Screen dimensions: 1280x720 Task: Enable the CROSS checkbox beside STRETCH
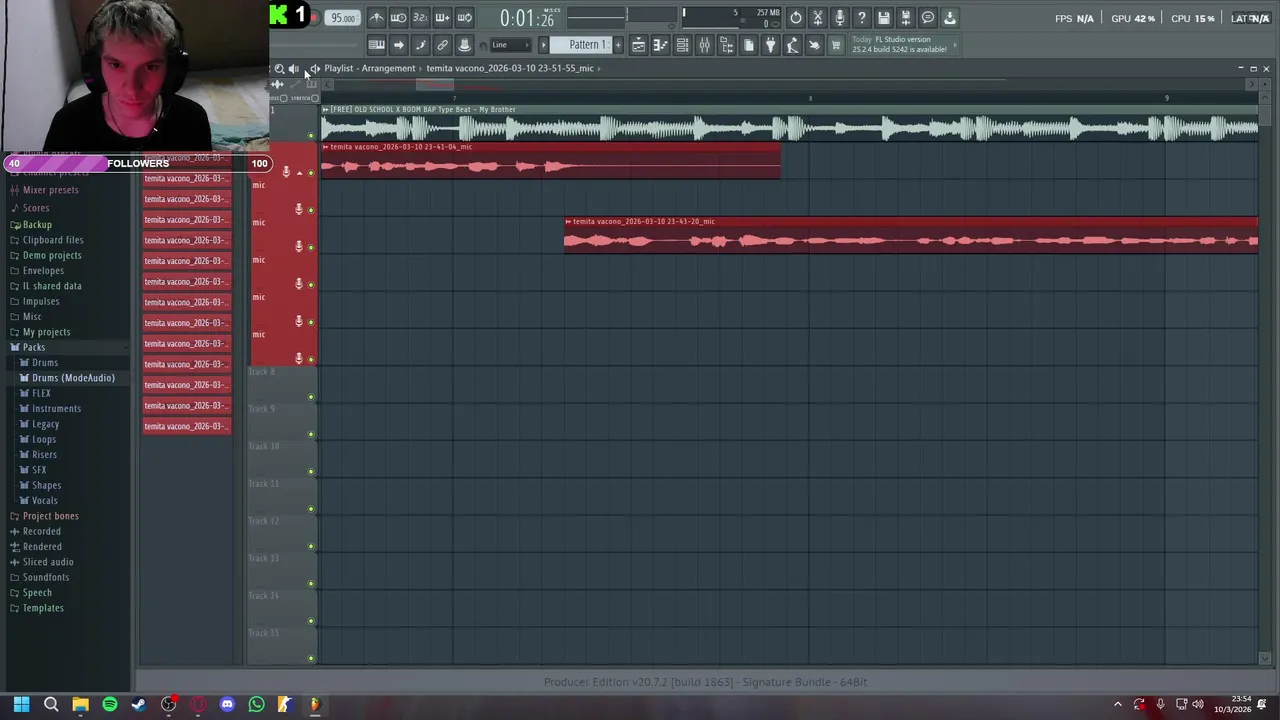(283, 98)
